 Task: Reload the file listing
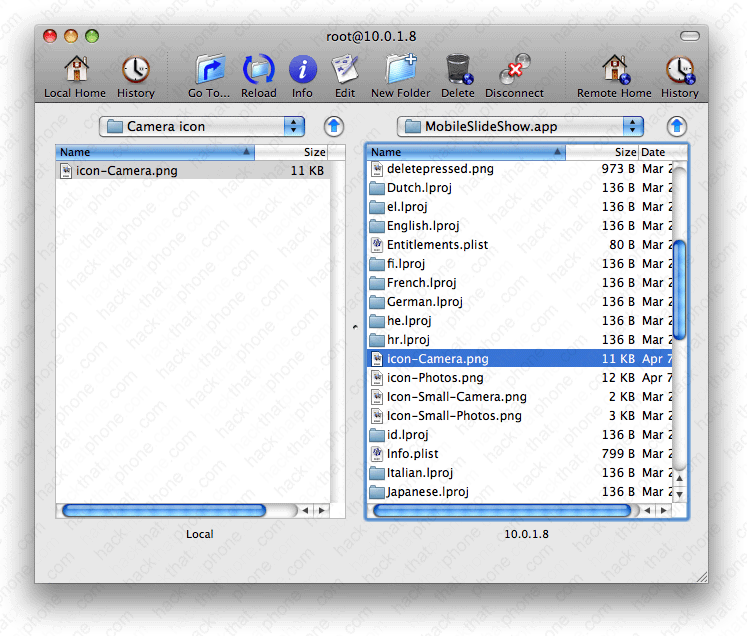259,70
